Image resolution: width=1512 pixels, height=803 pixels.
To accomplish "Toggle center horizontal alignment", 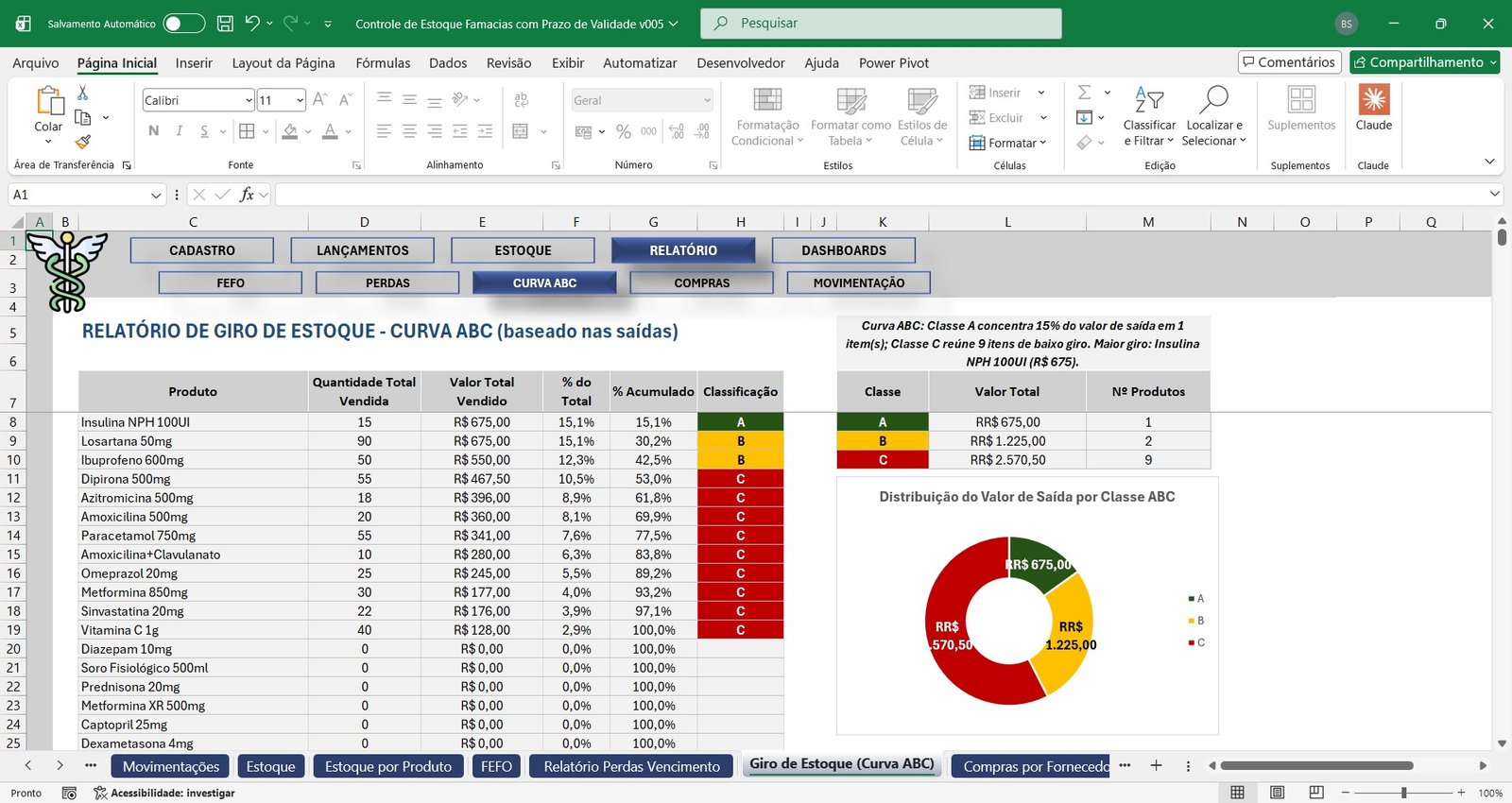I will pos(409,131).
